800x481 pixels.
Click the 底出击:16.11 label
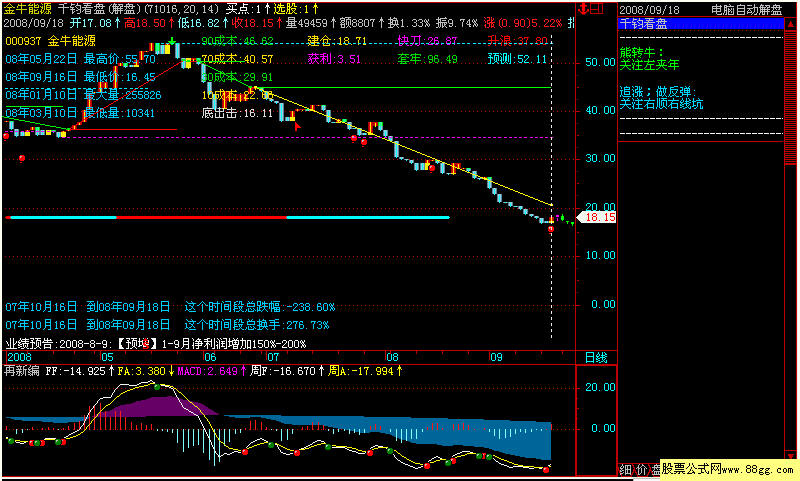[237, 113]
